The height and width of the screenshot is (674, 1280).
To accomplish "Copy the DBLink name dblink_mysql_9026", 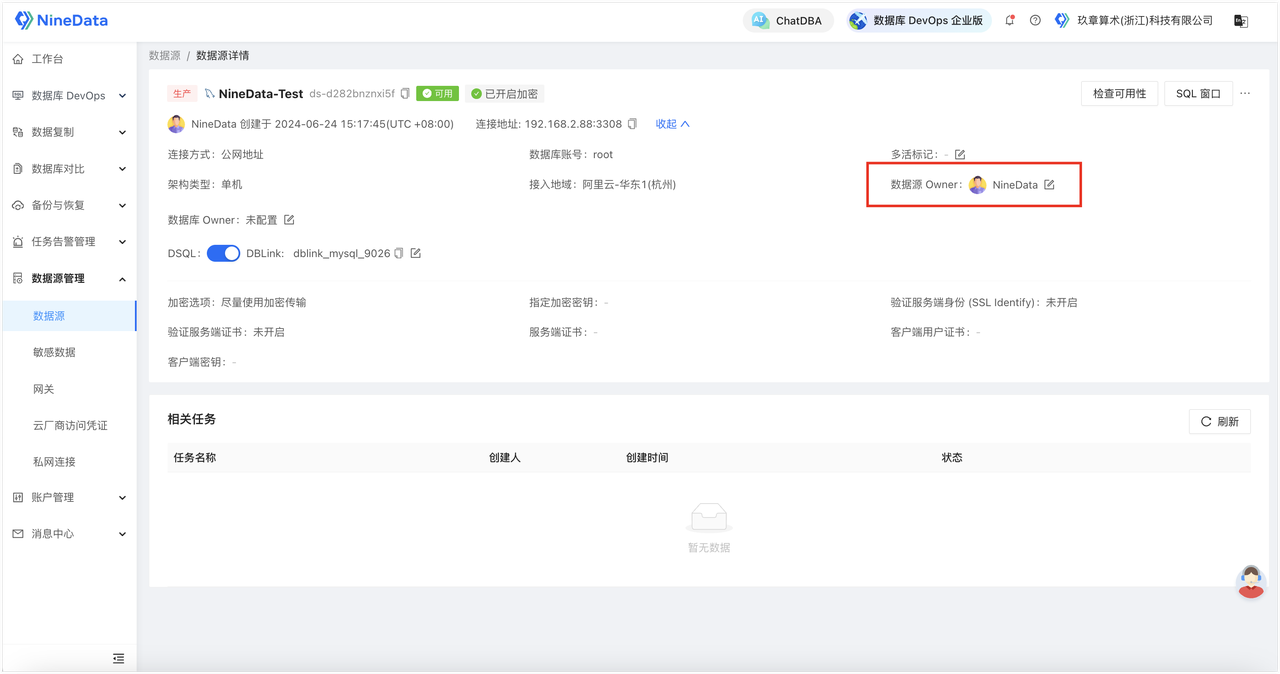I will (399, 253).
